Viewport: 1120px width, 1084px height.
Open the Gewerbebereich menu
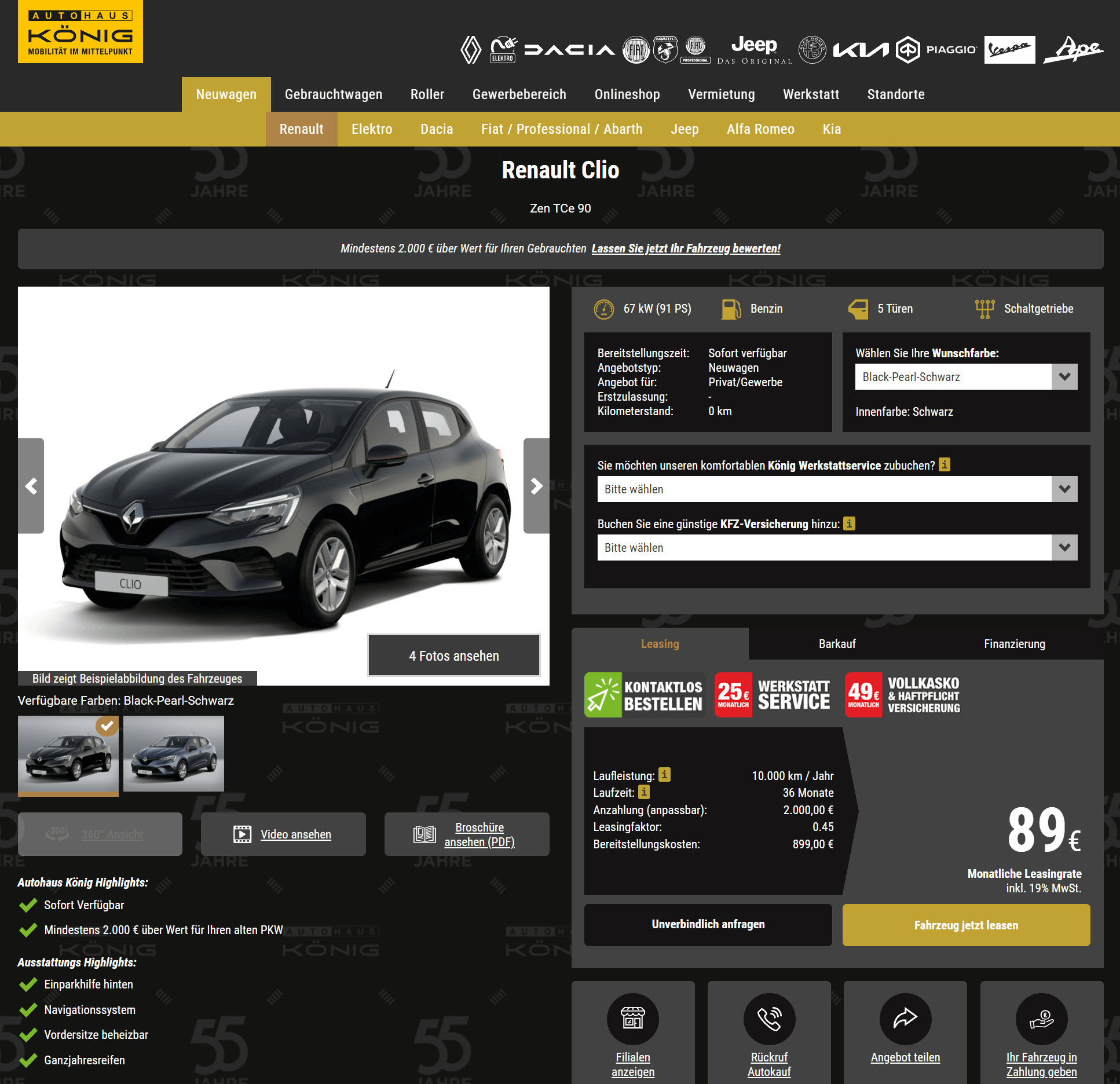tap(519, 94)
